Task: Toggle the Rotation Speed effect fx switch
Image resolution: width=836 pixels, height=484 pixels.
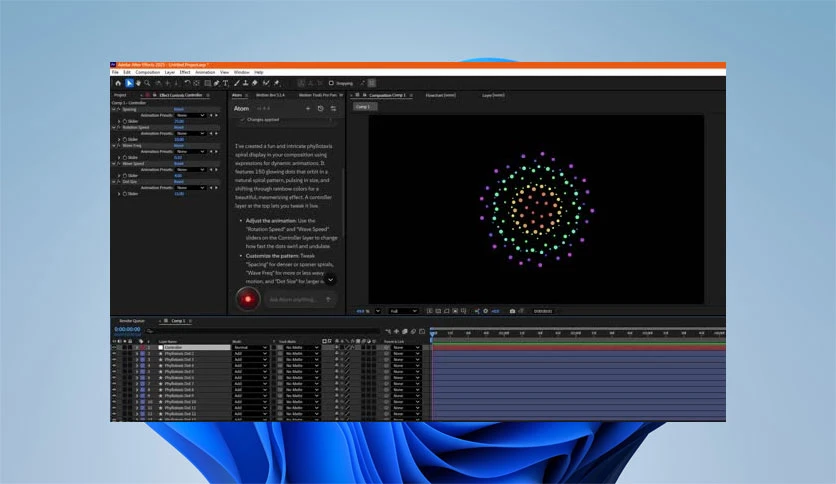Action: pos(119,127)
